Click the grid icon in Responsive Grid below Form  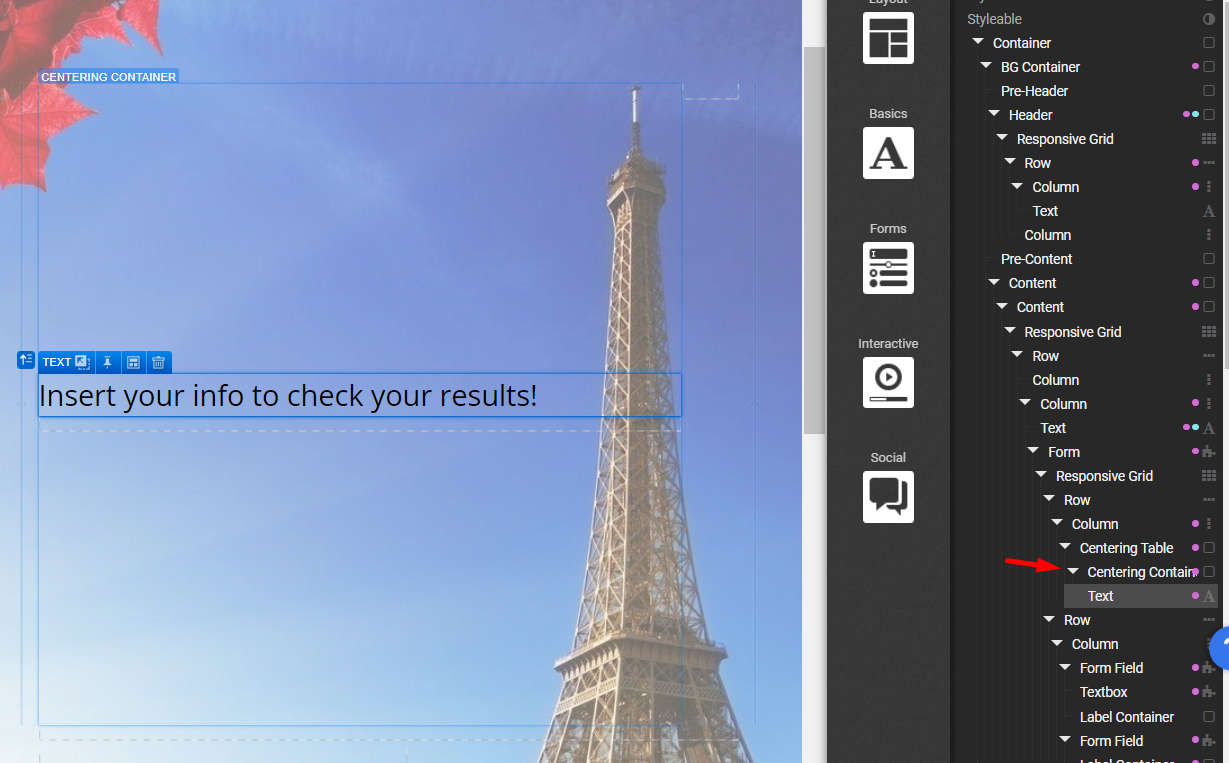pyautogui.click(x=1209, y=476)
